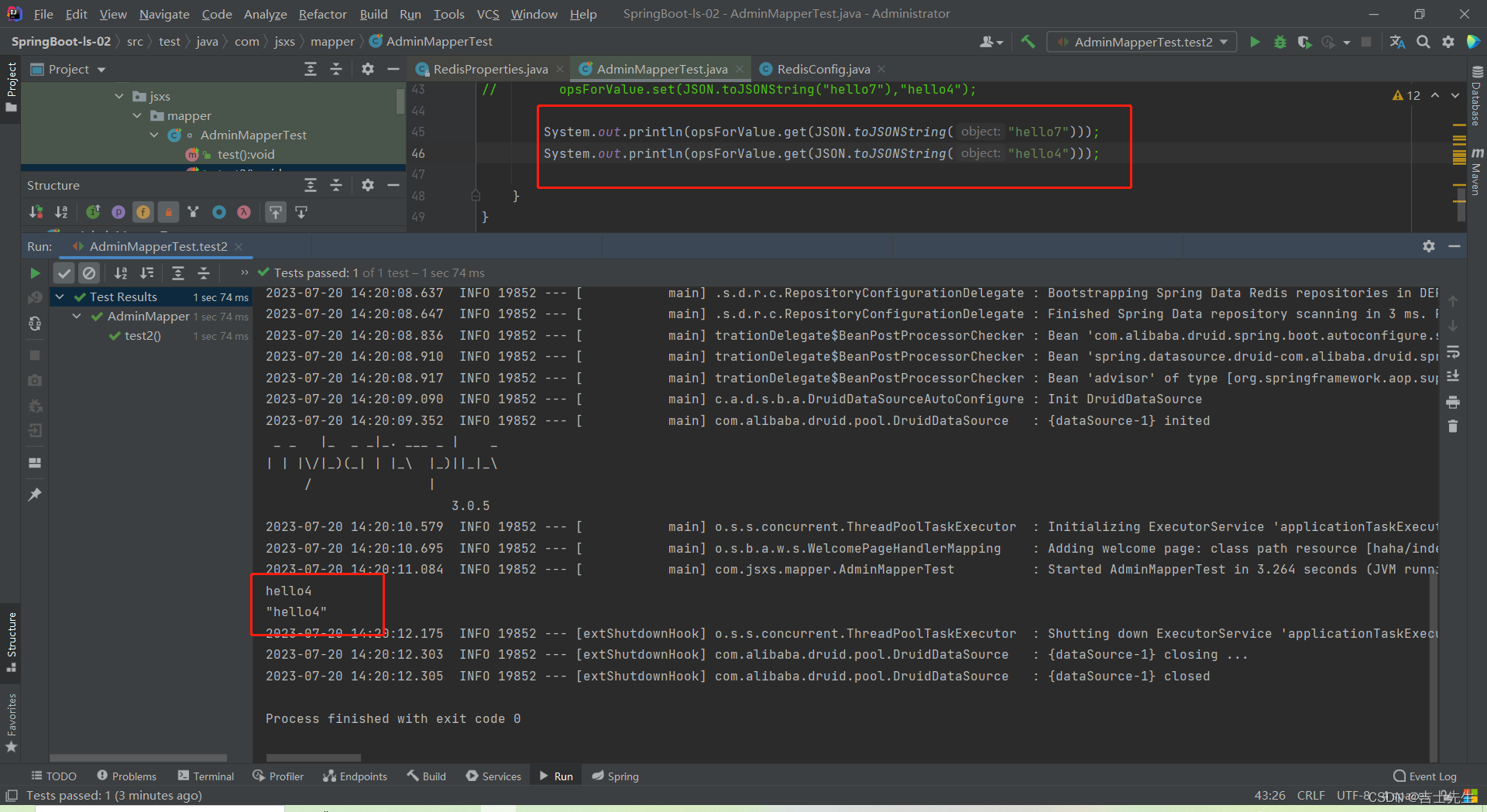Toggle Show Ignored tests button
The height and width of the screenshot is (812, 1487).
89,273
